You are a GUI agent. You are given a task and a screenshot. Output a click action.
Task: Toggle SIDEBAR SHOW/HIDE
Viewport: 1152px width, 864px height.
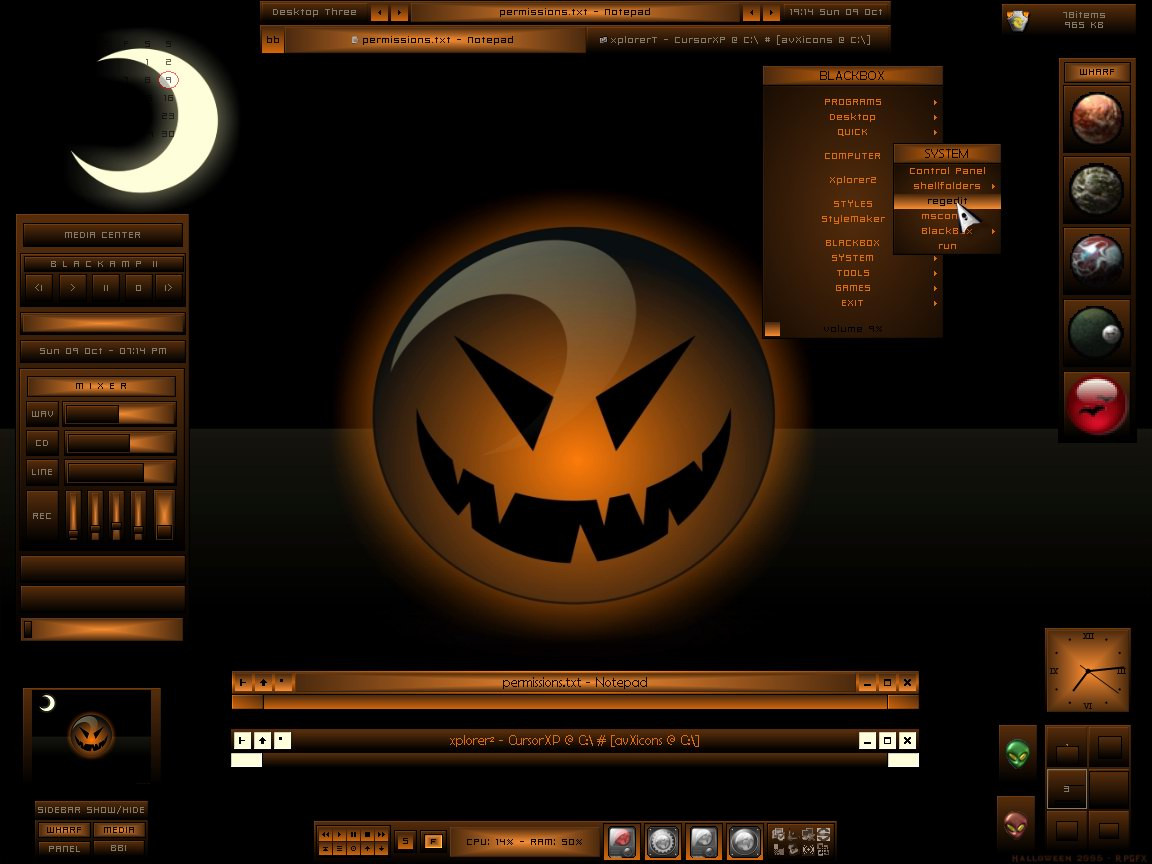[91, 810]
